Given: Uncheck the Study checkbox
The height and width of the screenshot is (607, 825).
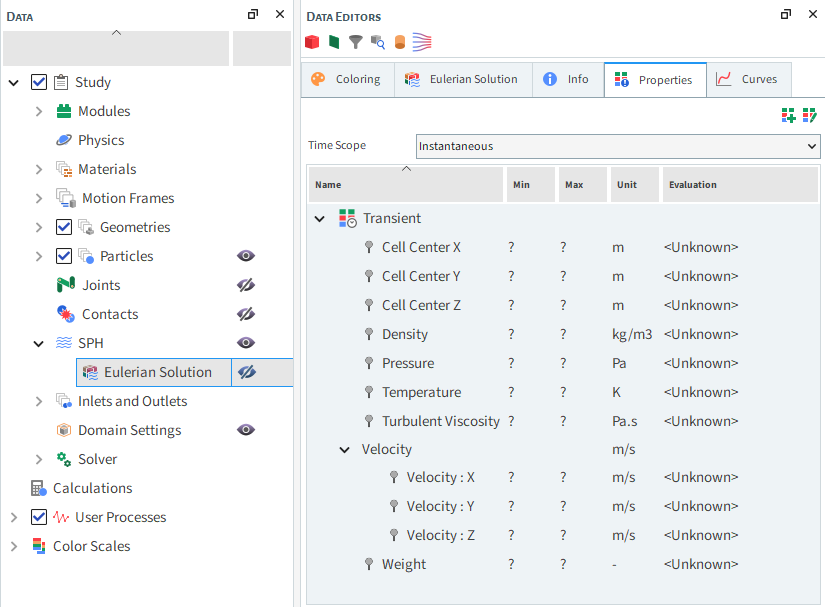Looking at the screenshot, I should click(x=39, y=82).
